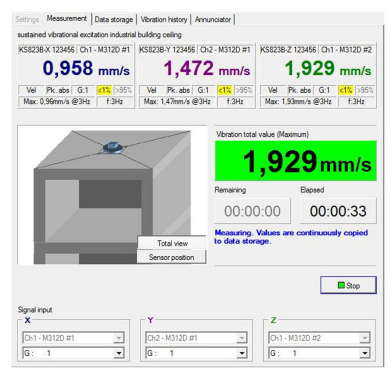This screenshot has width=392, height=373.
Task: Click the Elapsed time field 00:00:33
Action: (338, 211)
